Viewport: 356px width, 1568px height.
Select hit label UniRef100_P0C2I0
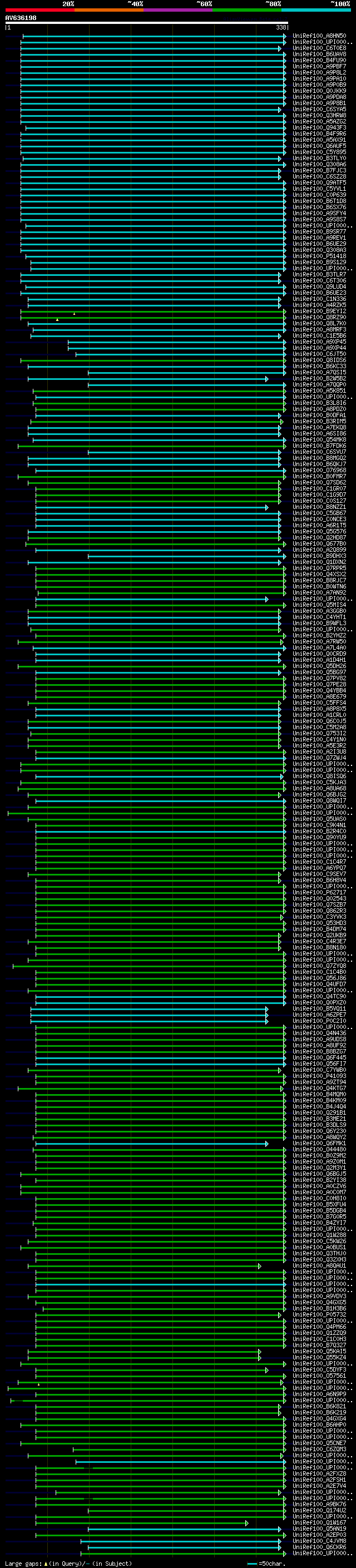(x=319, y=1021)
